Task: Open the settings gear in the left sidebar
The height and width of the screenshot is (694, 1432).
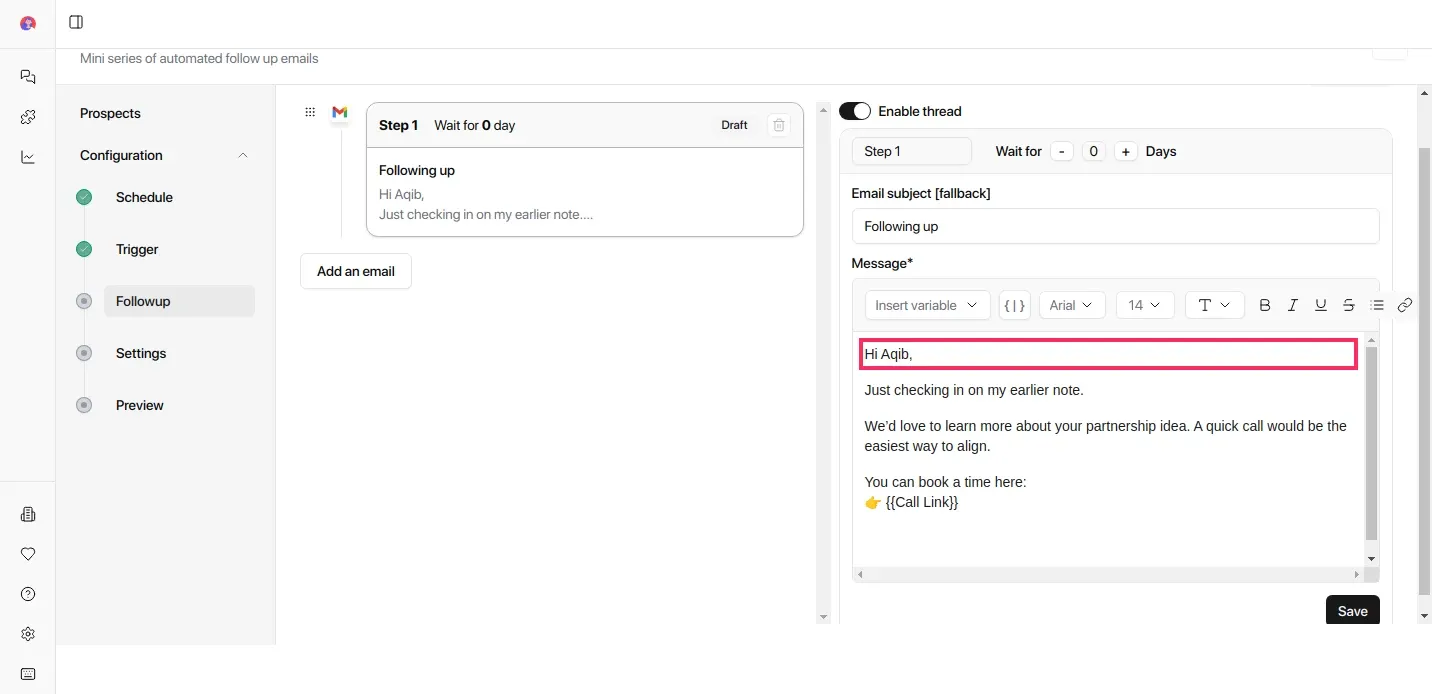Action: coord(27,634)
